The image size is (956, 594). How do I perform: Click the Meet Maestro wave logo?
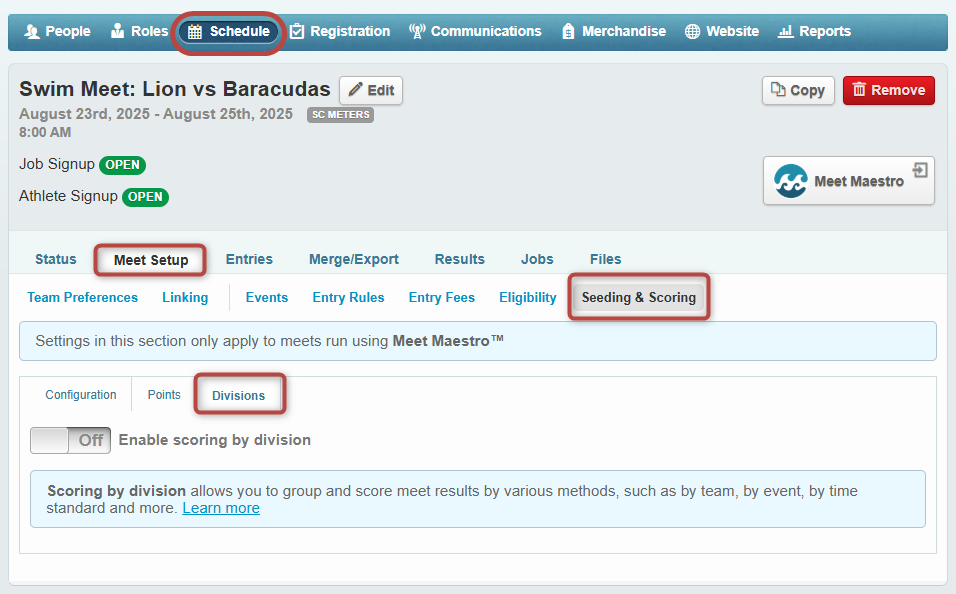coord(790,181)
